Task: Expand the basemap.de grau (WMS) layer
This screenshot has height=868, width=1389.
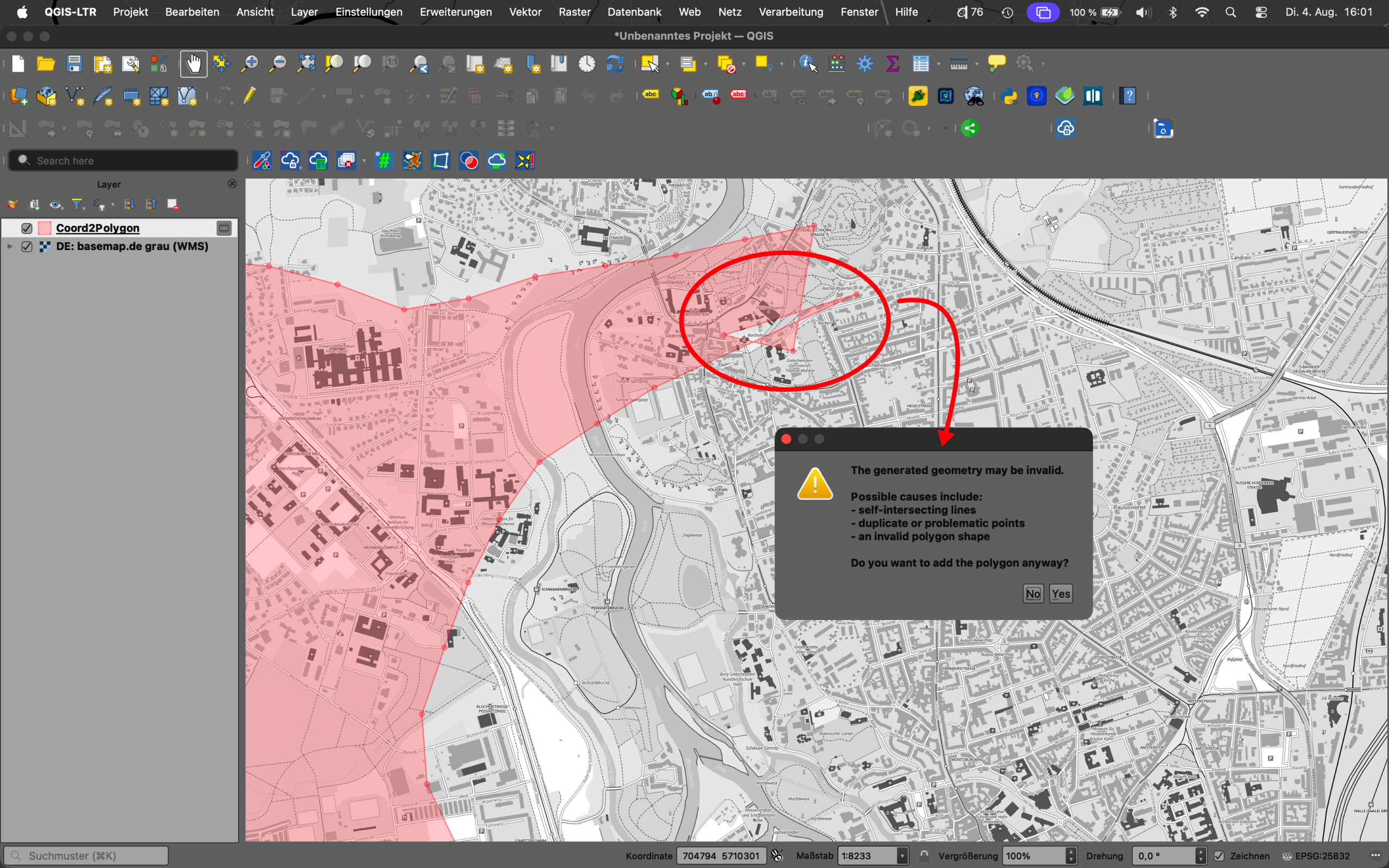Action: [x=10, y=246]
